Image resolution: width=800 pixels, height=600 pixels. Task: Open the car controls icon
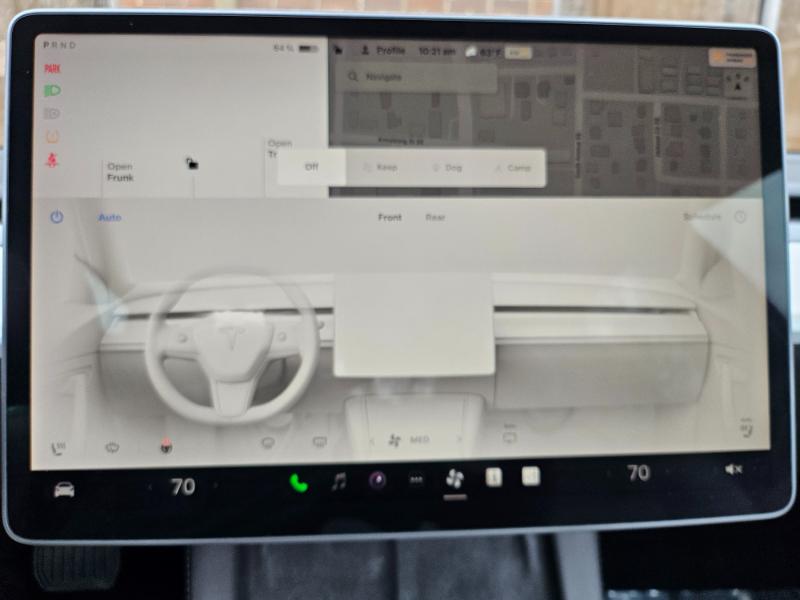(64, 489)
